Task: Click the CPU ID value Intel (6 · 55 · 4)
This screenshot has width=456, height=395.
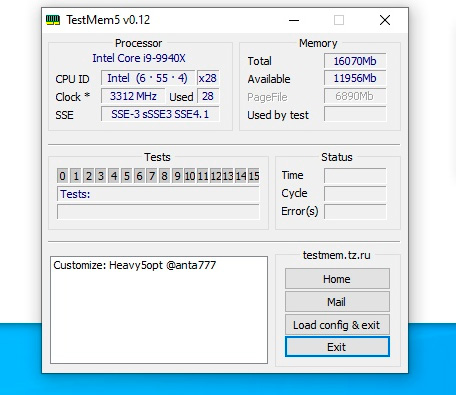Action: tap(148, 78)
